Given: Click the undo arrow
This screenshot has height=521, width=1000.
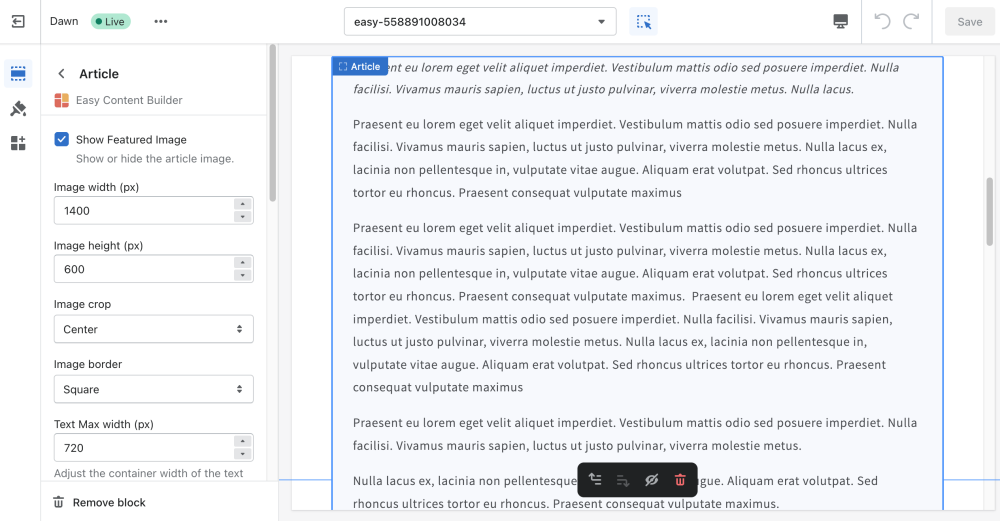Looking at the screenshot, I should [x=882, y=21].
